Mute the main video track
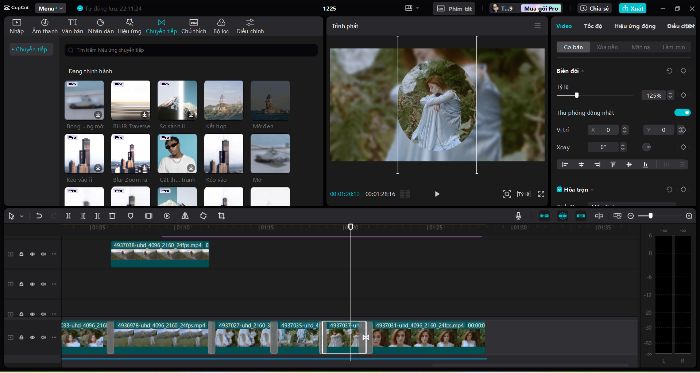Screen dimensions: 700x373 43,337
